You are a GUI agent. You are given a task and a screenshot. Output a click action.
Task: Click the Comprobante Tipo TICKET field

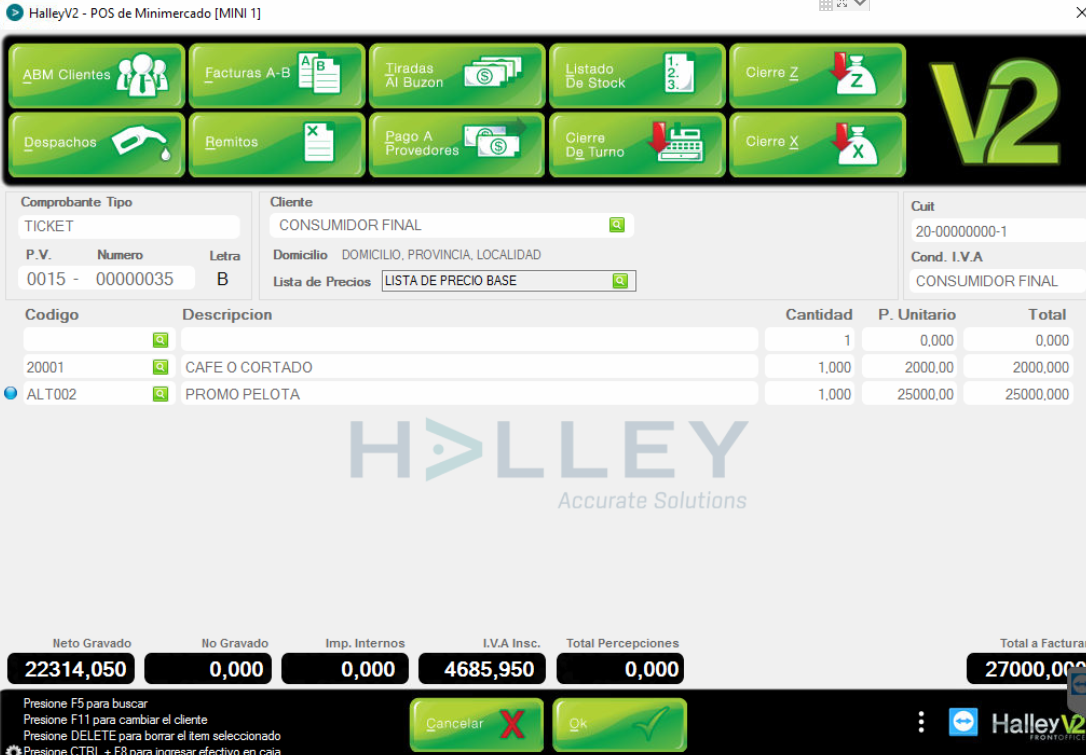coord(129,226)
